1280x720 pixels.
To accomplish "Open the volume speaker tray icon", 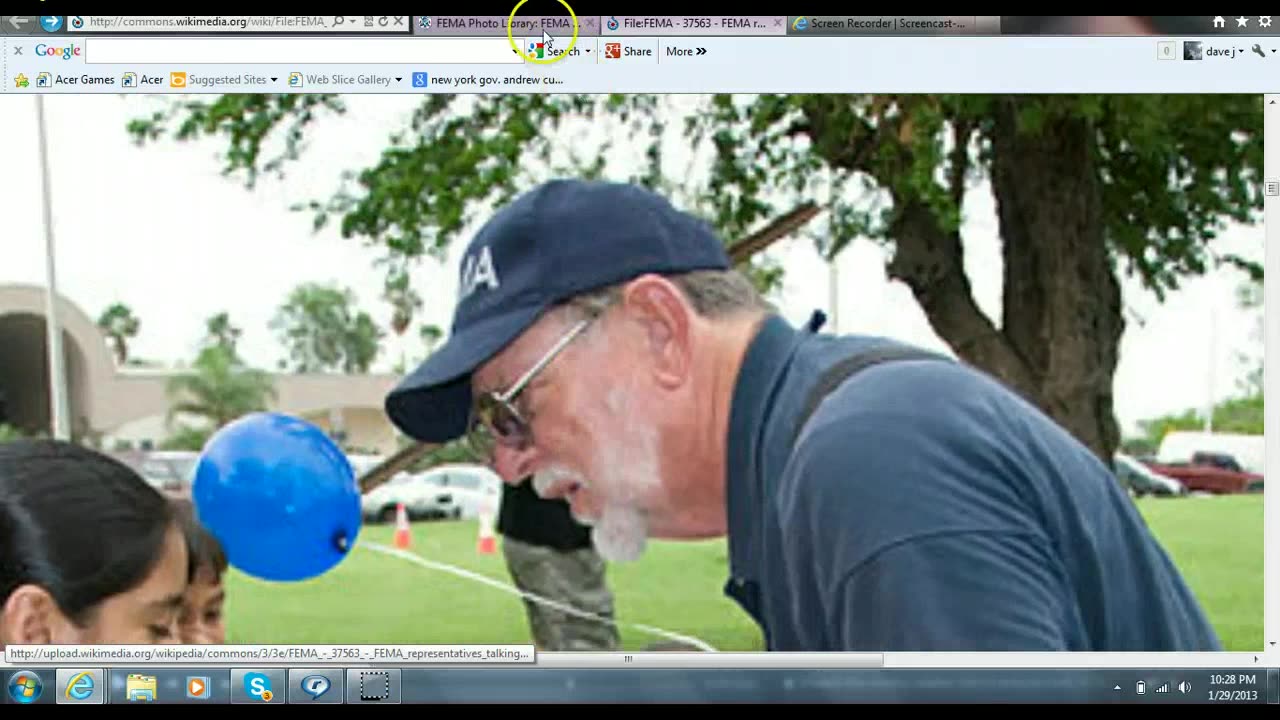I will tap(1185, 687).
